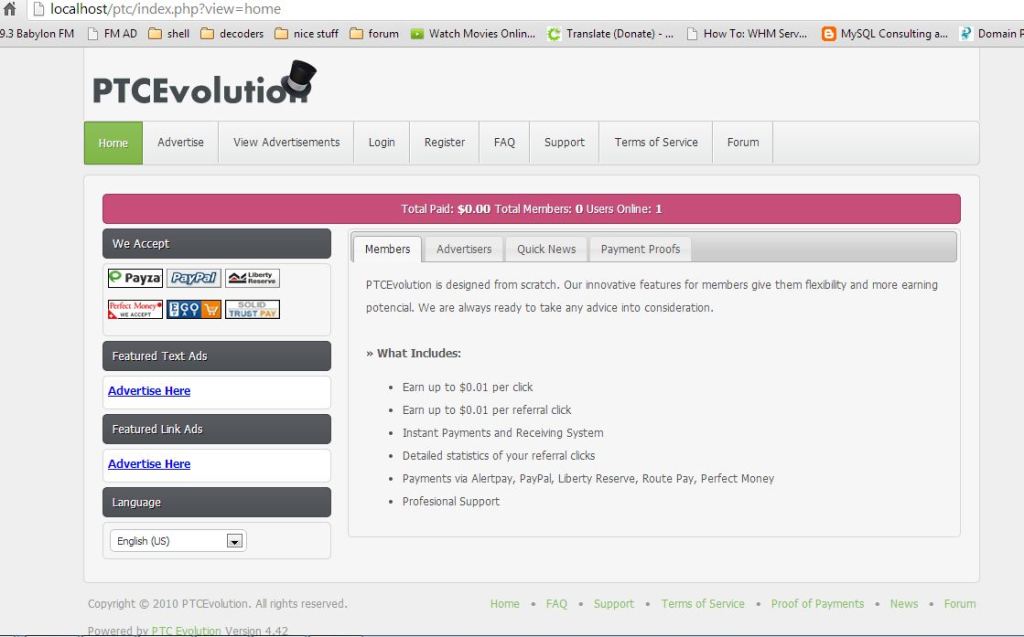The image size is (1024, 637).
Task: Open the decoders bookmark folder
Action: coord(232,33)
